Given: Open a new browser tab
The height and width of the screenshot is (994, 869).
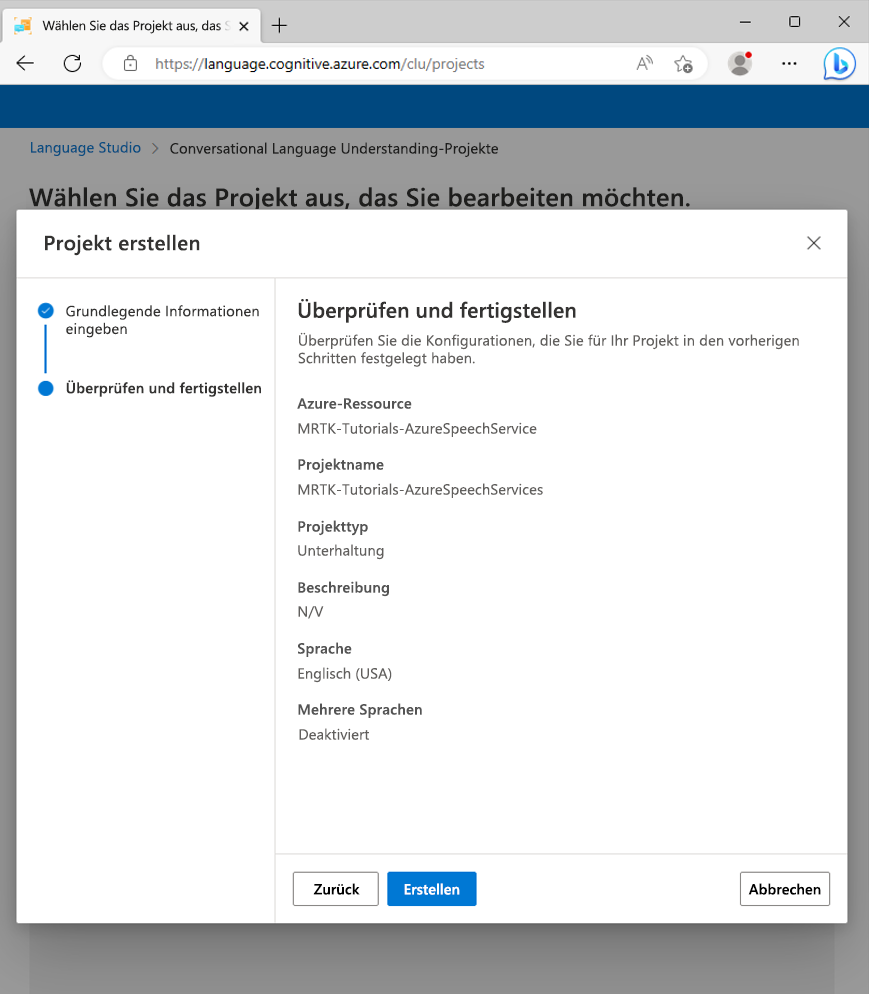Looking at the screenshot, I should [x=279, y=25].
